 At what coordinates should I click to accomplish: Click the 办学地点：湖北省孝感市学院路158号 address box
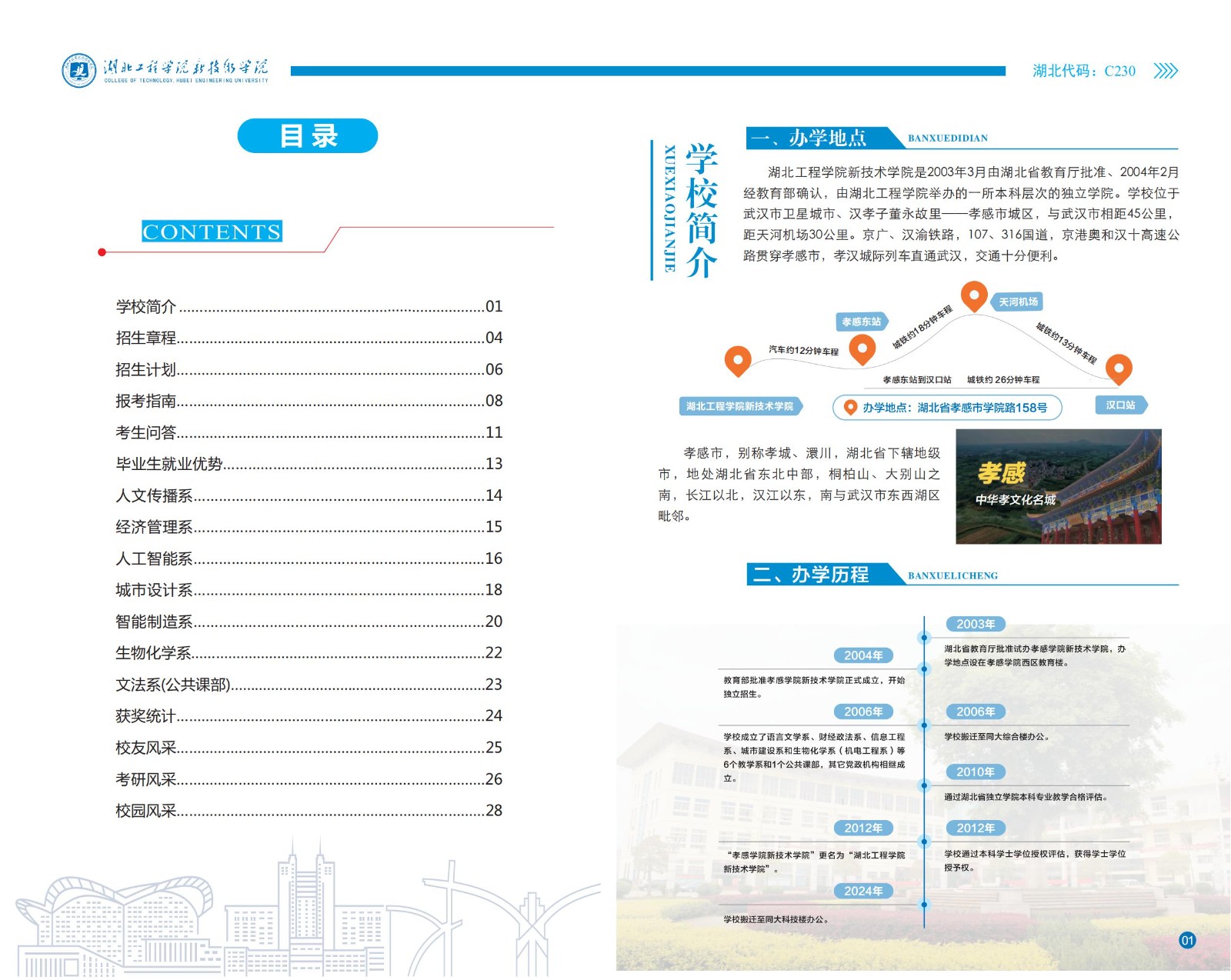tap(947, 408)
